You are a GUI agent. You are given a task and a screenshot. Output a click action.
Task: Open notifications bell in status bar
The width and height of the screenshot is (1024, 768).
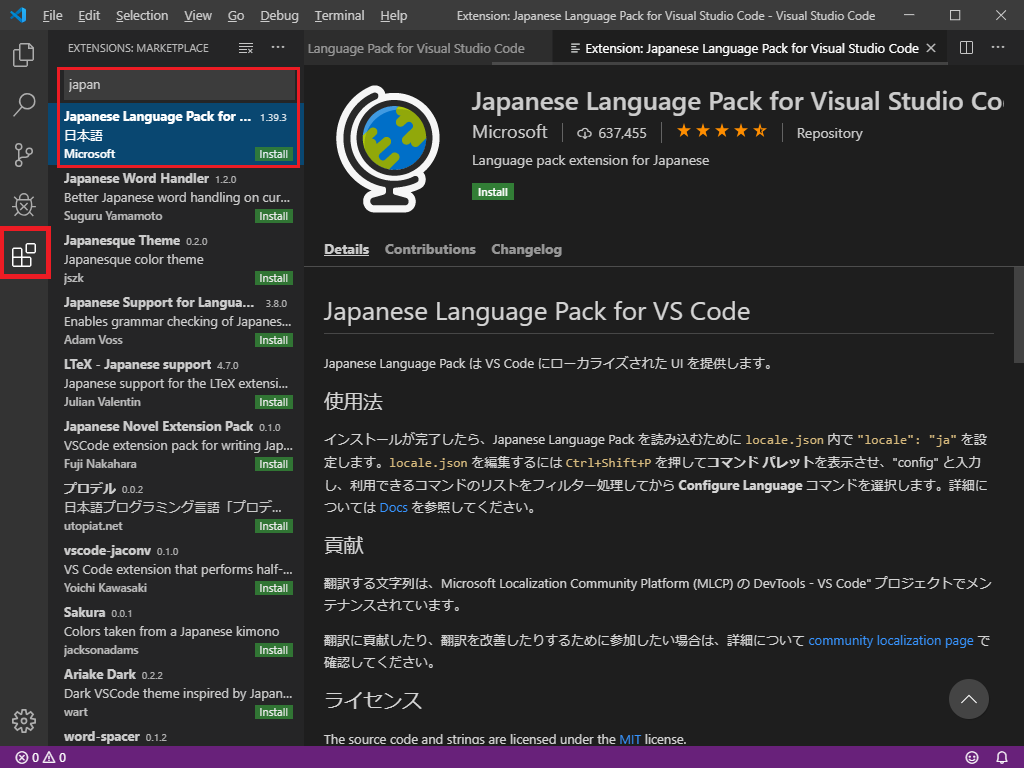pos(1002,758)
